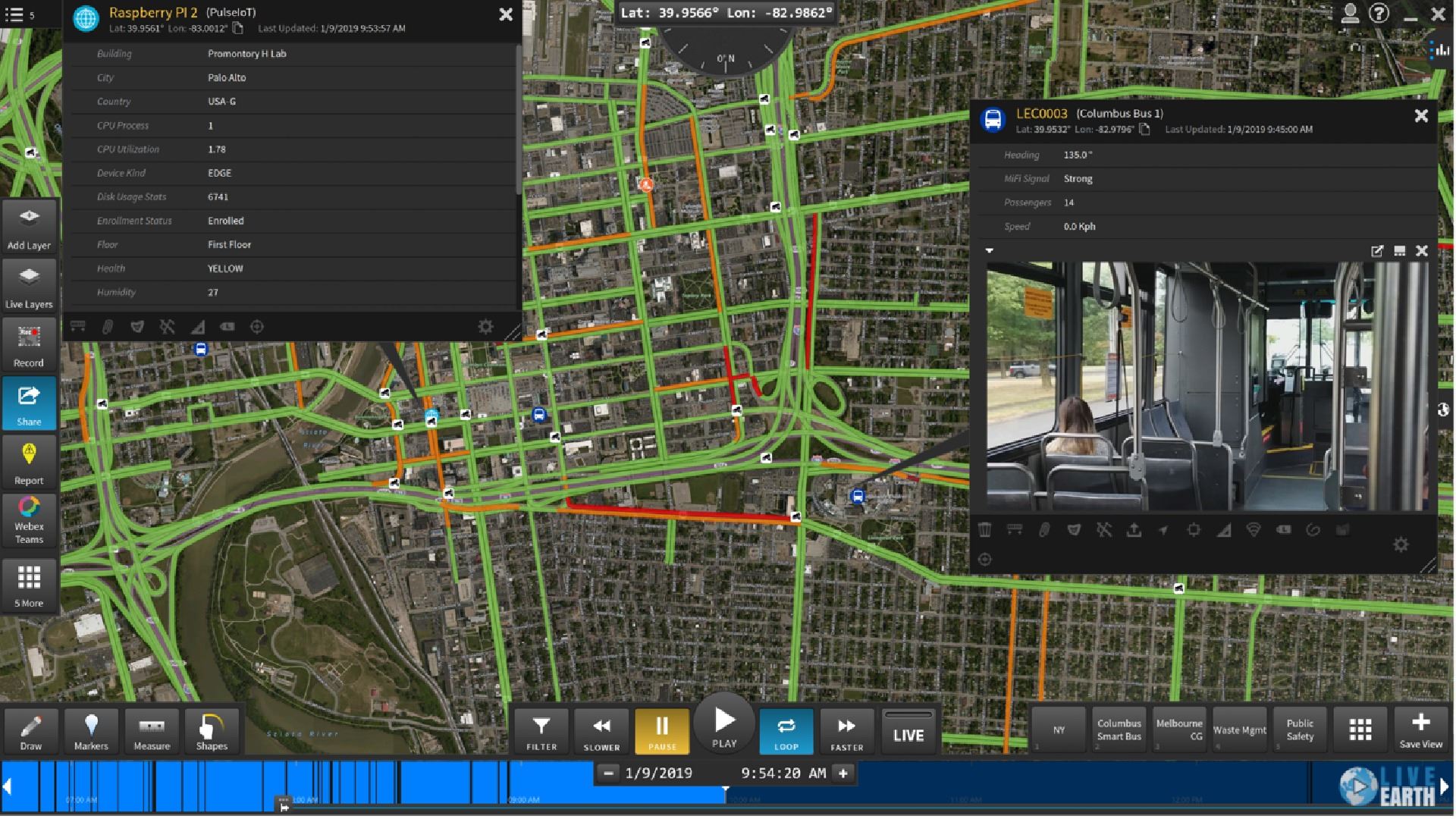This screenshot has width=1456, height=819.
Task: Increase timeline time with plus button
Action: coord(843,773)
